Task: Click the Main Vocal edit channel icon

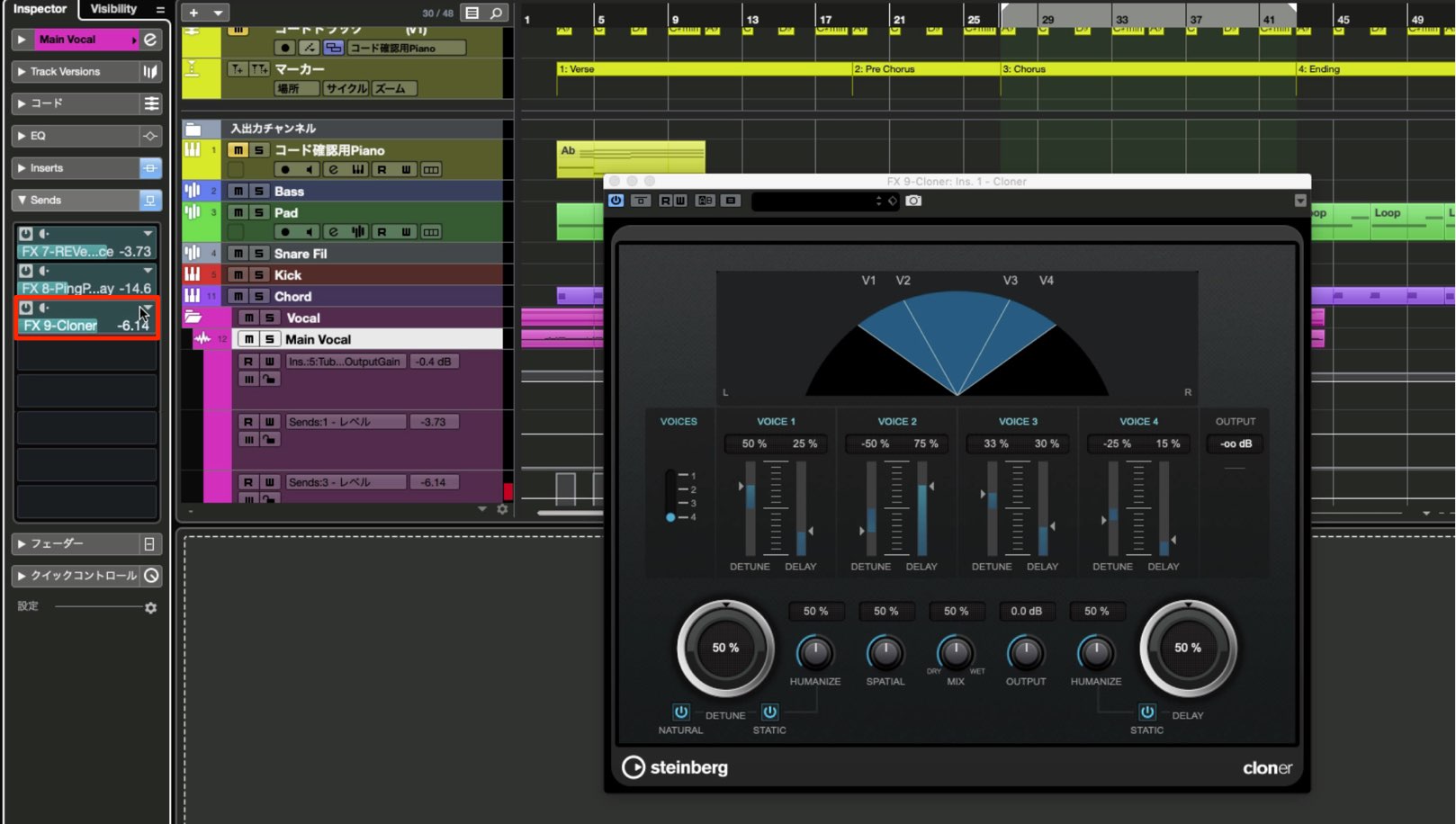Action: coord(150,40)
